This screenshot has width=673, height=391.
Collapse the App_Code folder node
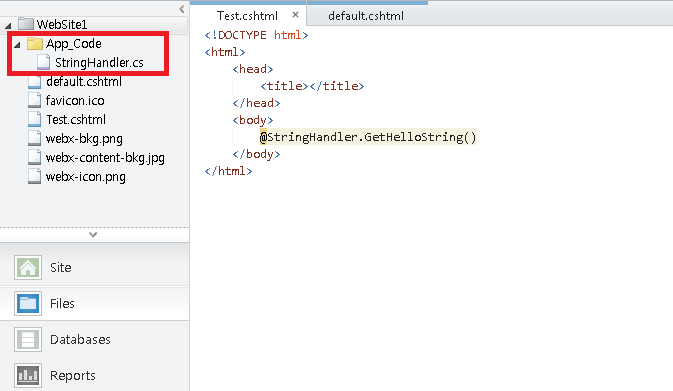[x=17, y=45]
